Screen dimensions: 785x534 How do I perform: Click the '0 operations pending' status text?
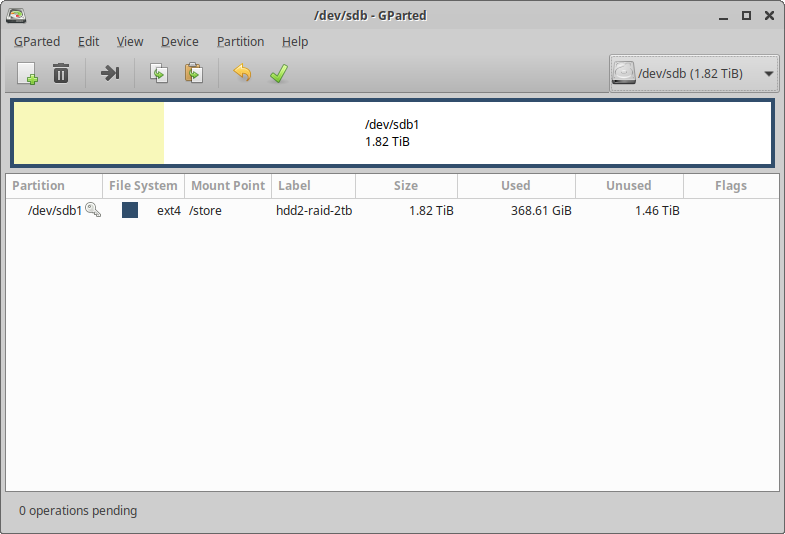[78, 510]
